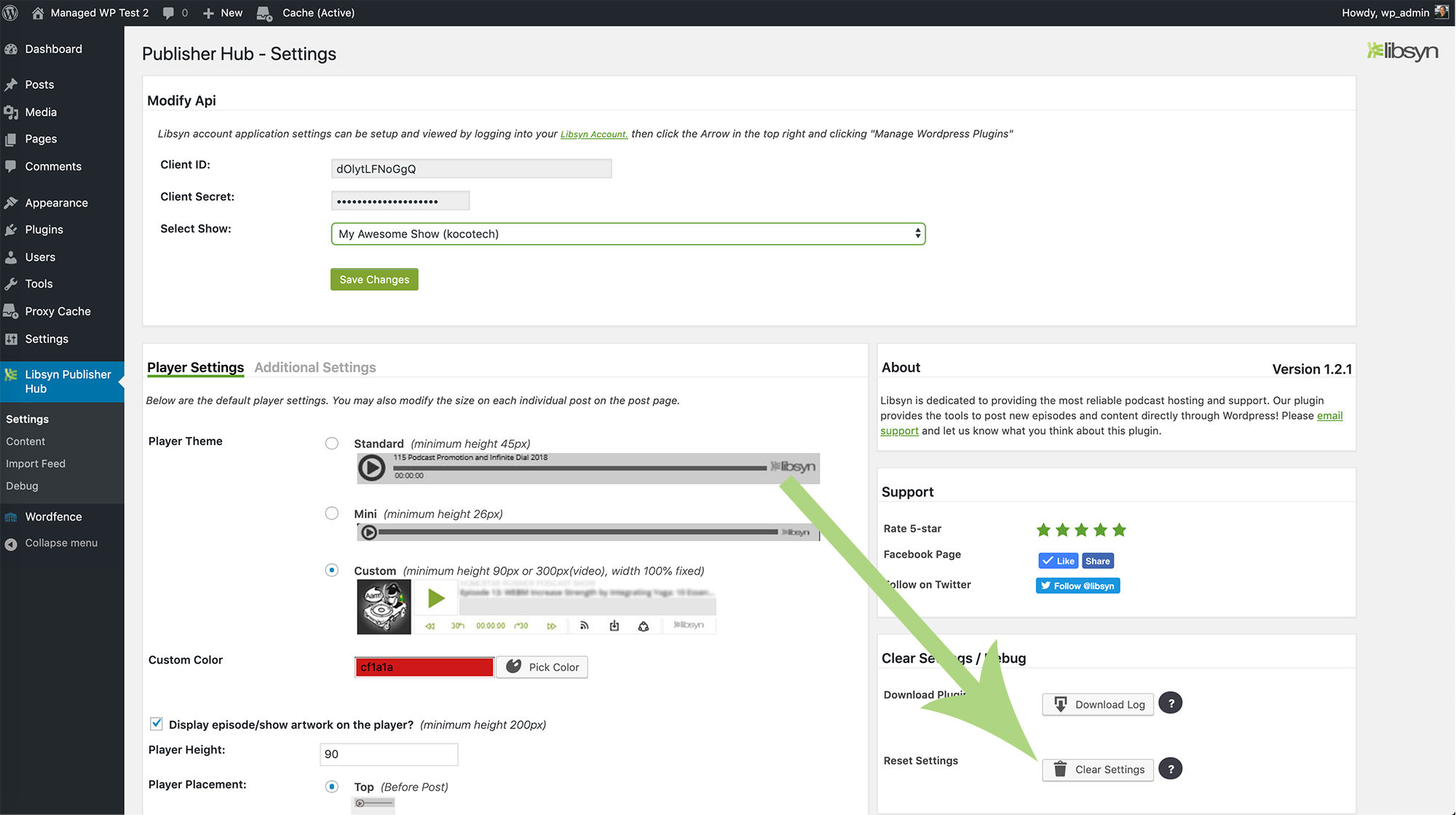The image size is (1456, 815).
Task: Select the Mini player theme radio
Action: pyautogui.click(x=332, y=513)
